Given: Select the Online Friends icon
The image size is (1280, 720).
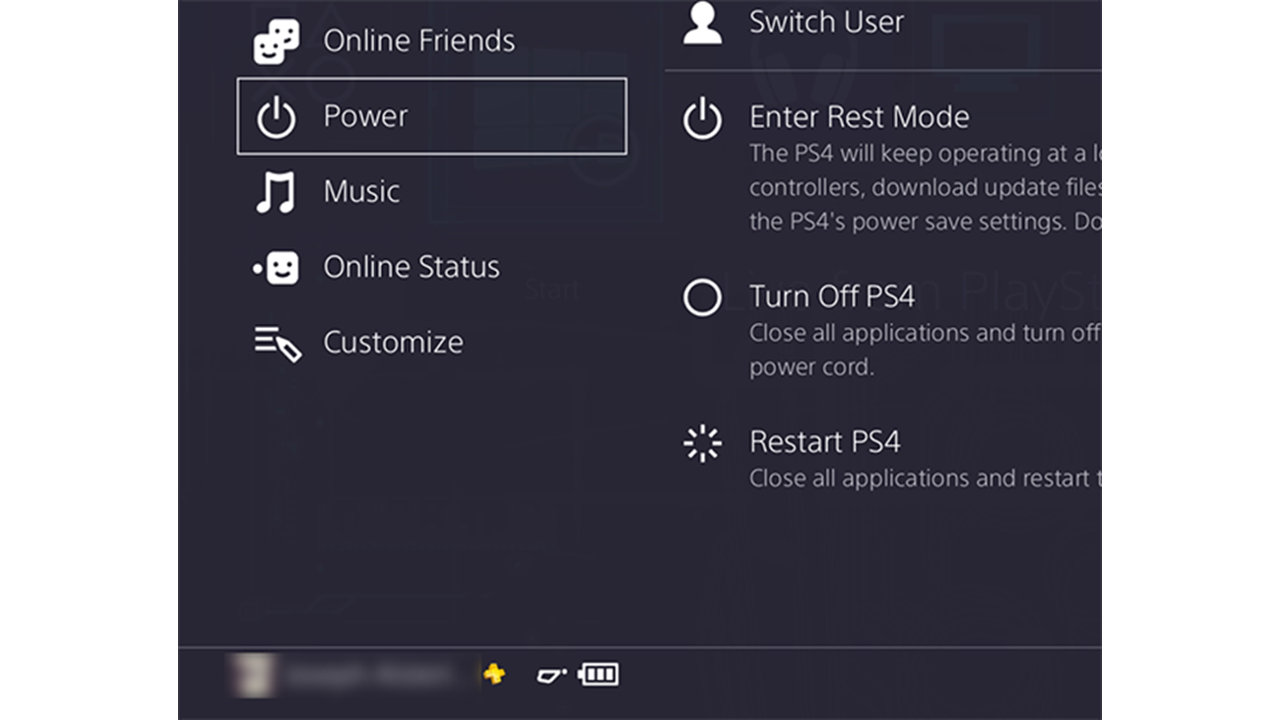Looking at the screenshot, I should pyautogui.click(x=276, y=42).
